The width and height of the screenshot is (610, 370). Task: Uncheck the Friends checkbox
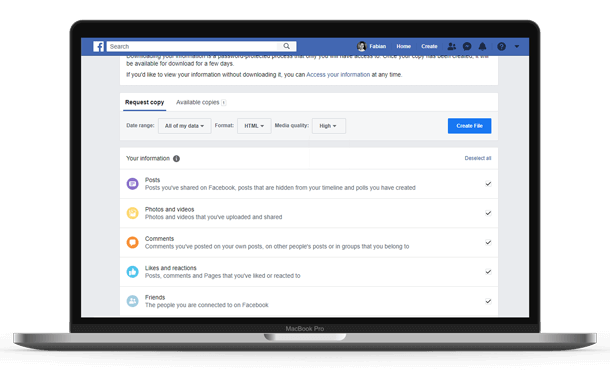(x=488, y=301)
